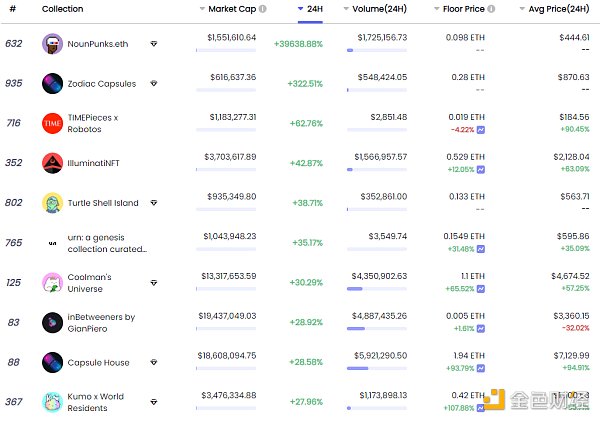Click the sort arrow before Avg Price(24H)
Screen dimensions: 600x421
pyautogui.click(x=522, y=9)
